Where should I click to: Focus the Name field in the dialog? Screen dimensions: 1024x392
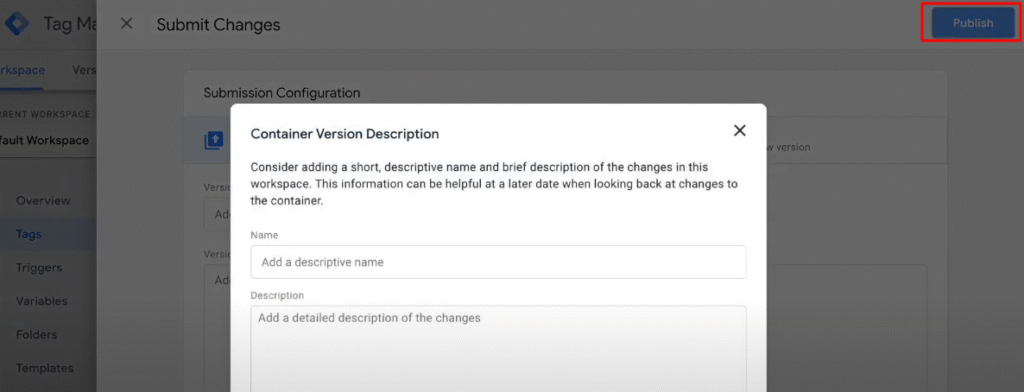(498, 262)
